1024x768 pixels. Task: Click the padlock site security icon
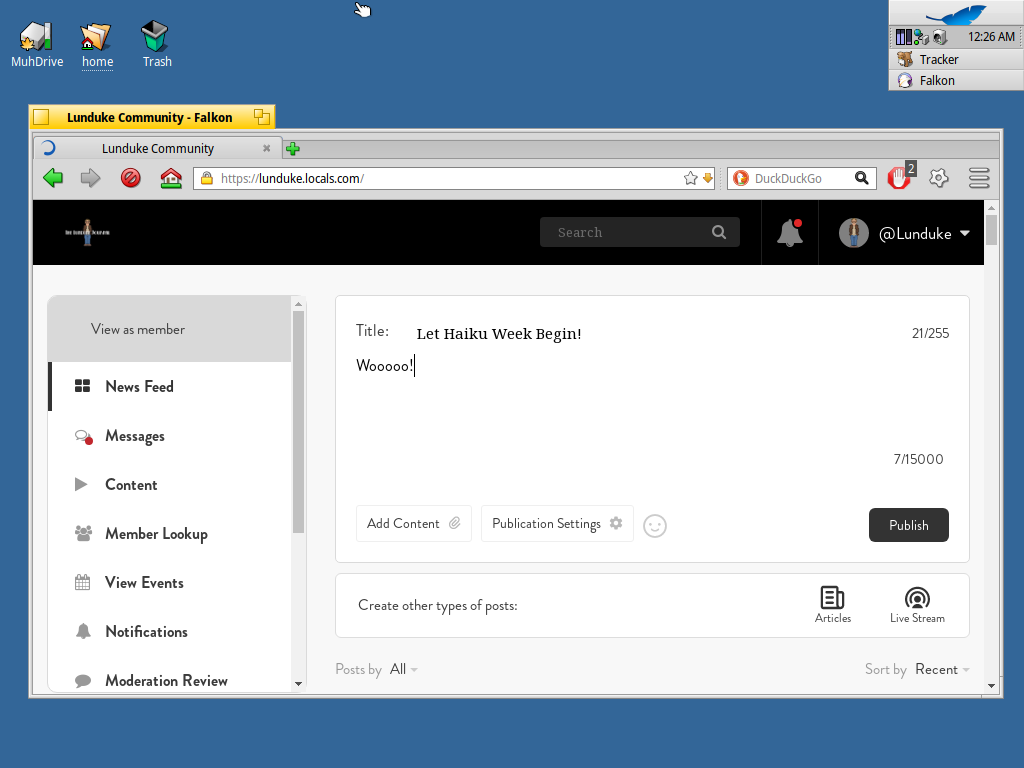click(206, 178)
